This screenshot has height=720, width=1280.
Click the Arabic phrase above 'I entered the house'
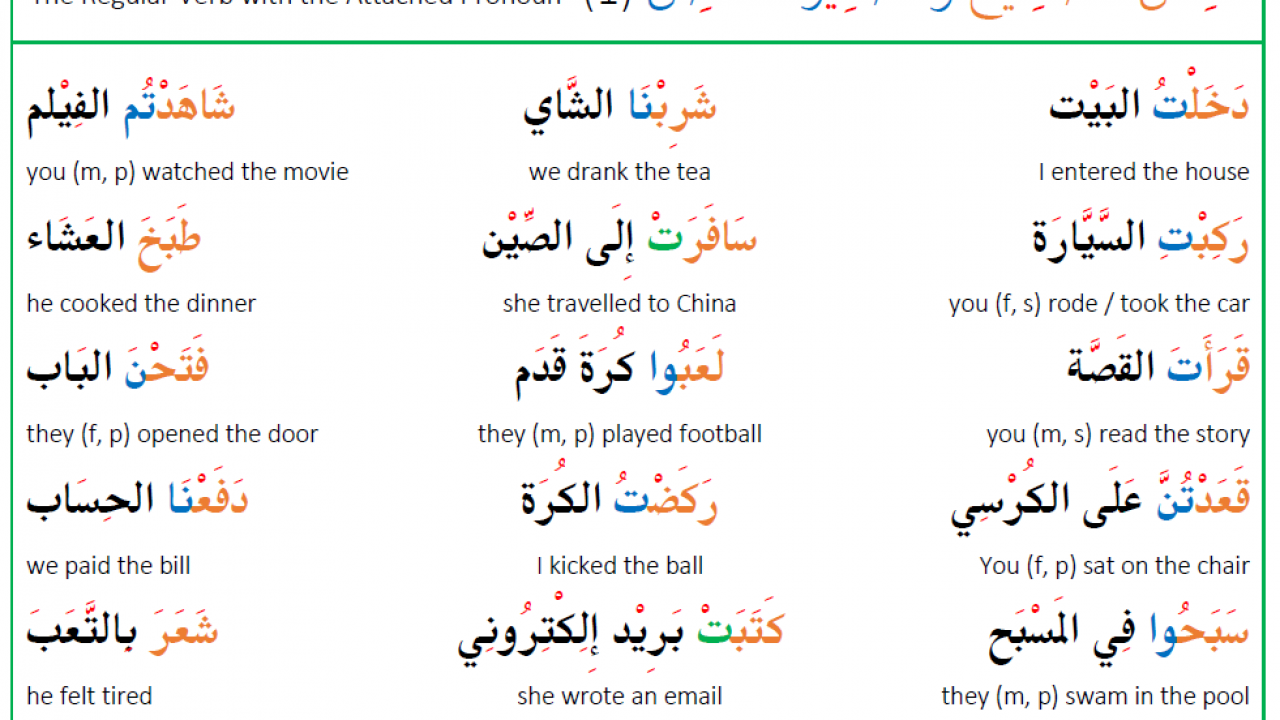point(1149,105)
